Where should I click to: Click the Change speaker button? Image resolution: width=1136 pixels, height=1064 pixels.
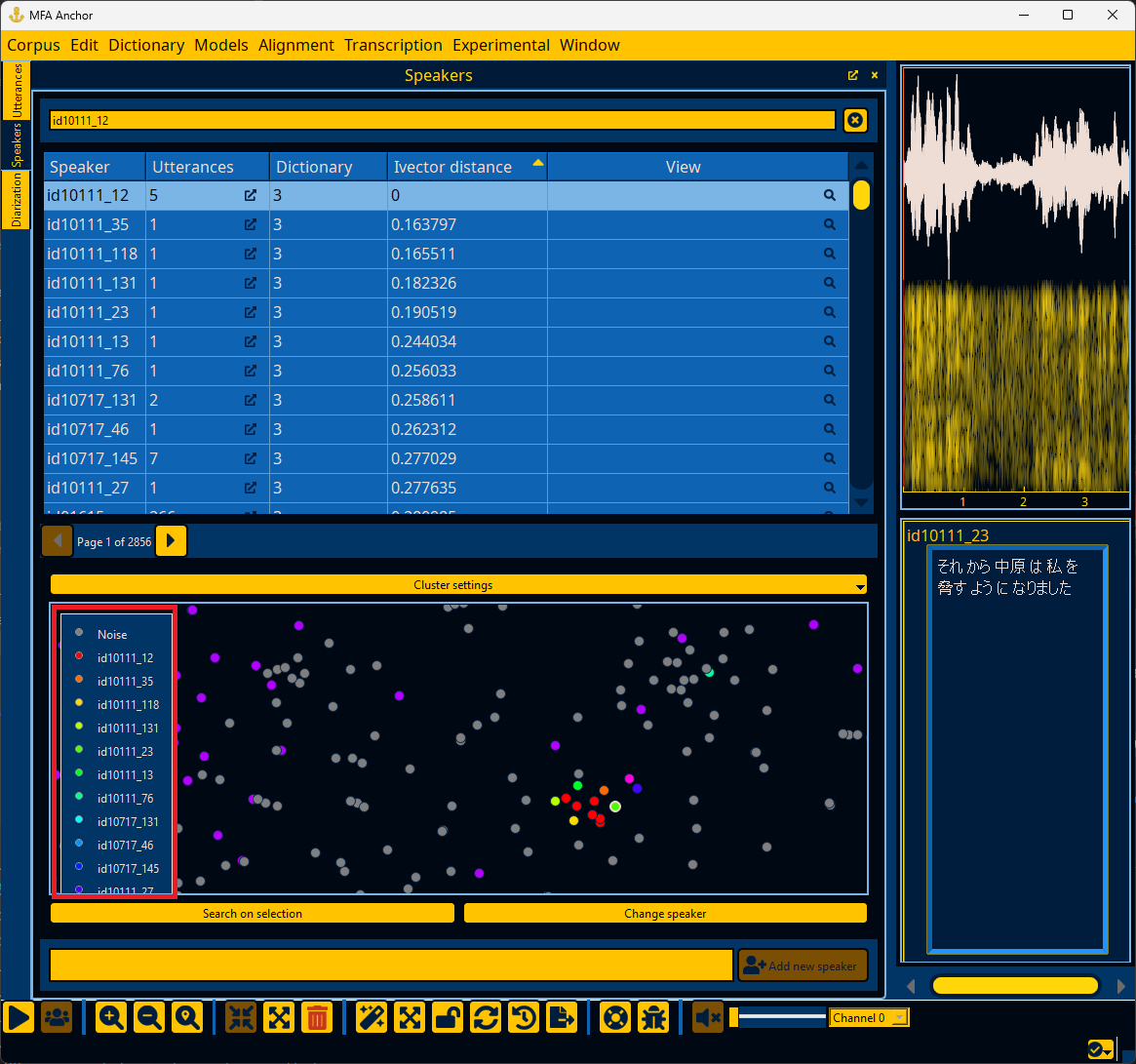coord(665,913)
